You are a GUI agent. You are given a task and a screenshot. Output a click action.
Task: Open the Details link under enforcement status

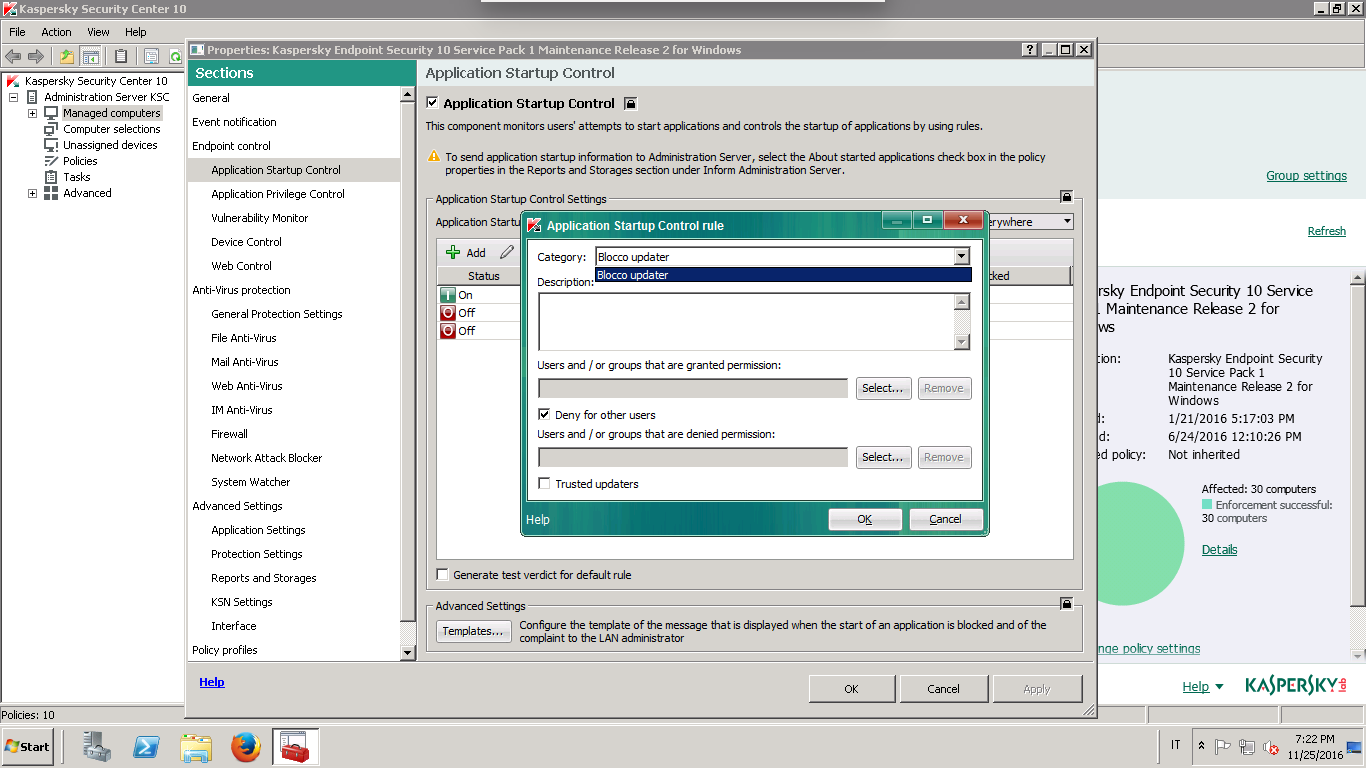click(x=1219, y=550)
